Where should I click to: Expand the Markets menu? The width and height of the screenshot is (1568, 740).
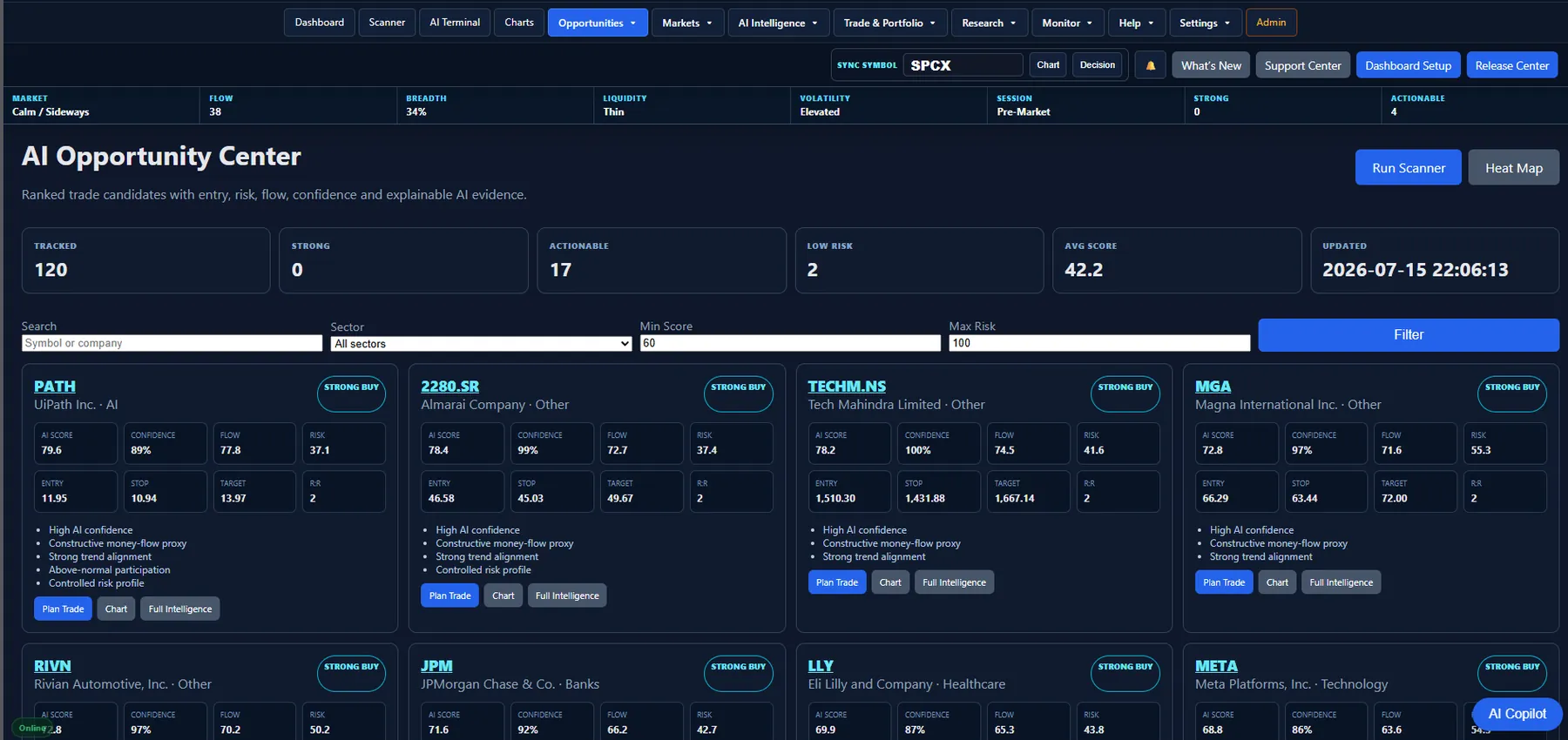(x=687, y=23)
